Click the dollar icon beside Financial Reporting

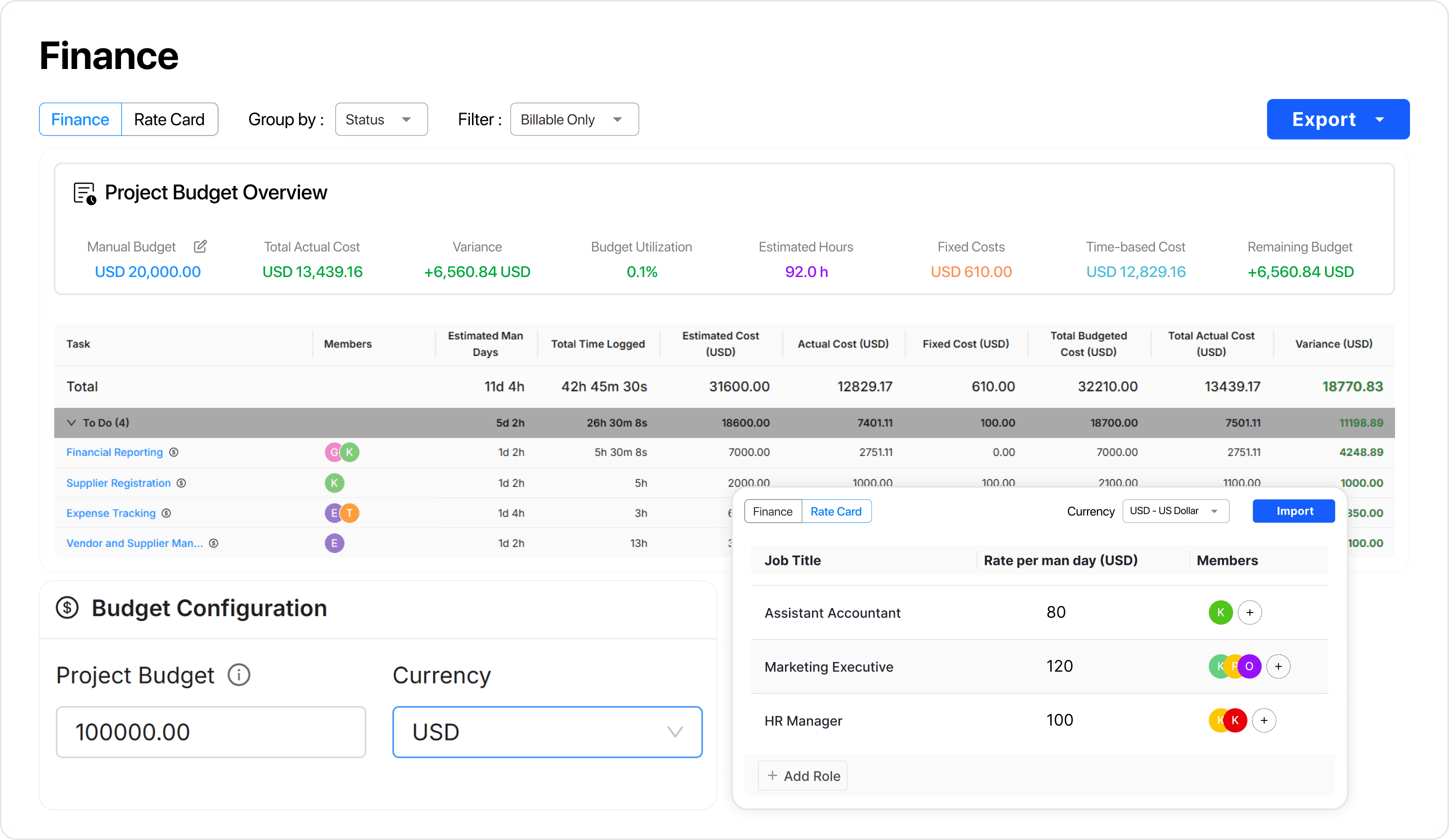(174, 452)
